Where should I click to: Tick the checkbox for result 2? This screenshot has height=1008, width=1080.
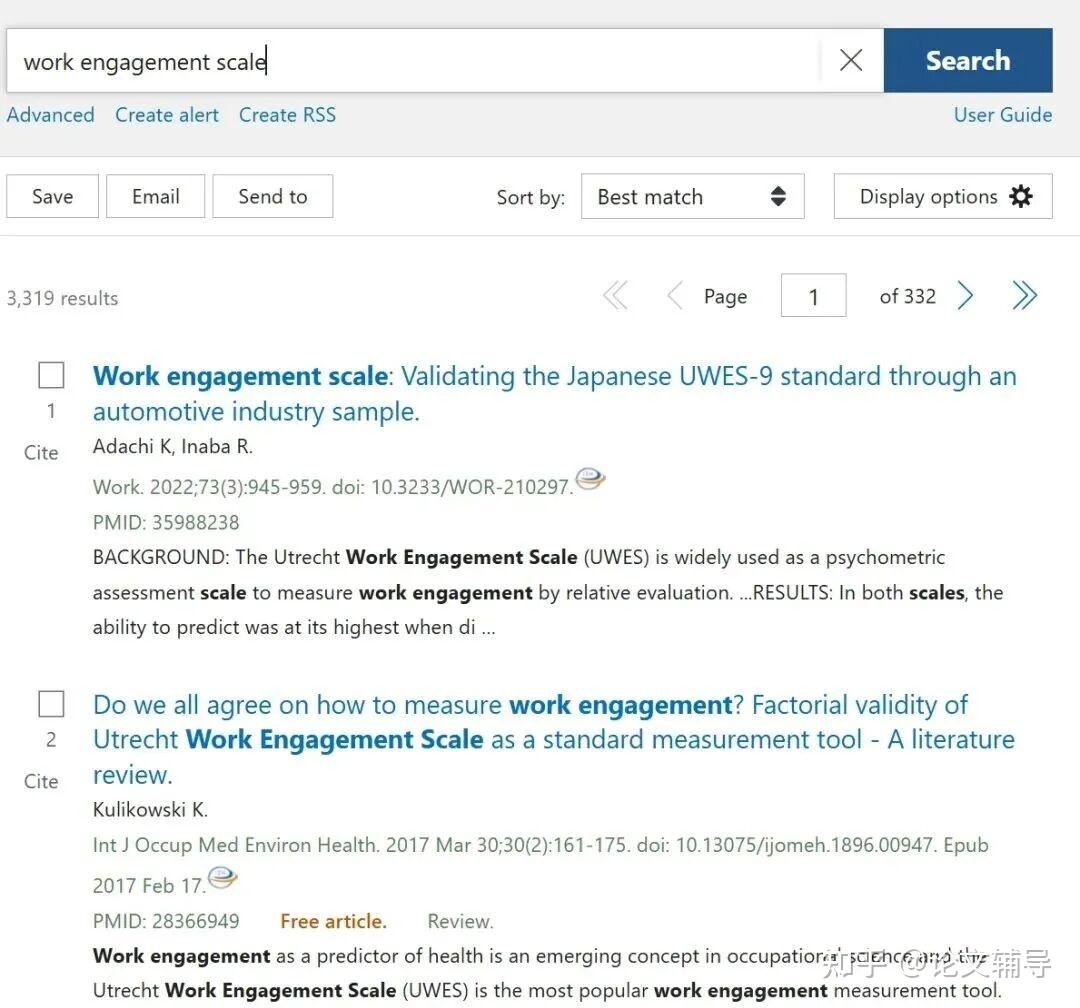51,704
